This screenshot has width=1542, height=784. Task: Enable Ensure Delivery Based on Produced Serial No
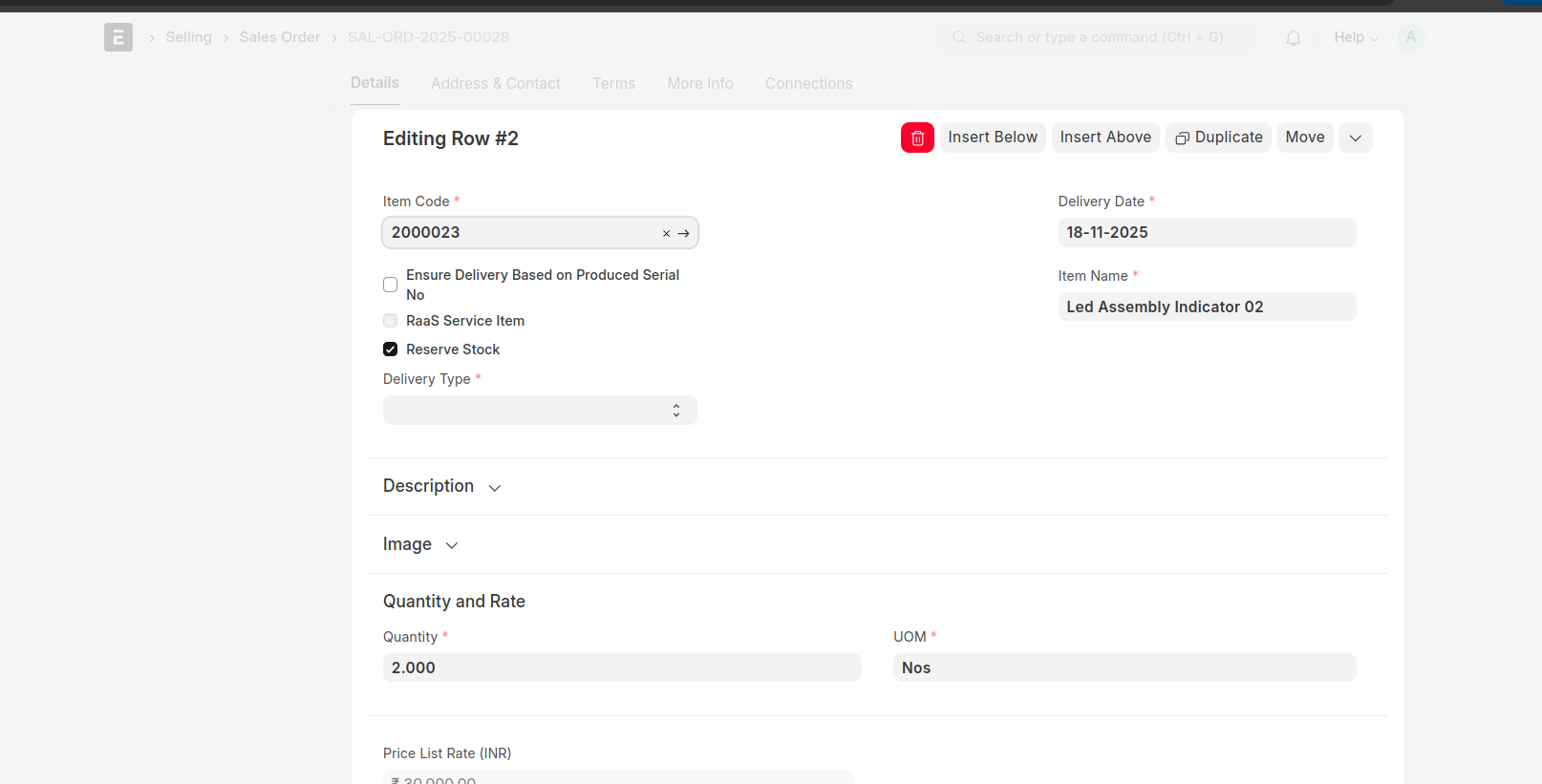391,285
